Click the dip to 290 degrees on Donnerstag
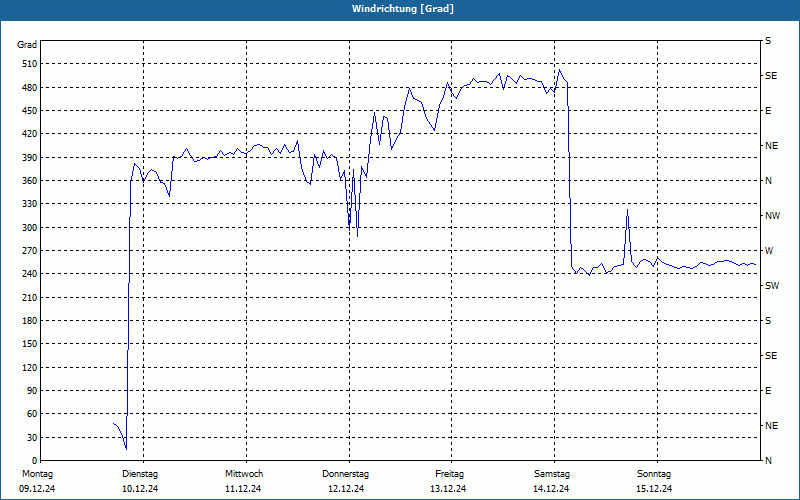Screen dimensions: 800x500 357,236
